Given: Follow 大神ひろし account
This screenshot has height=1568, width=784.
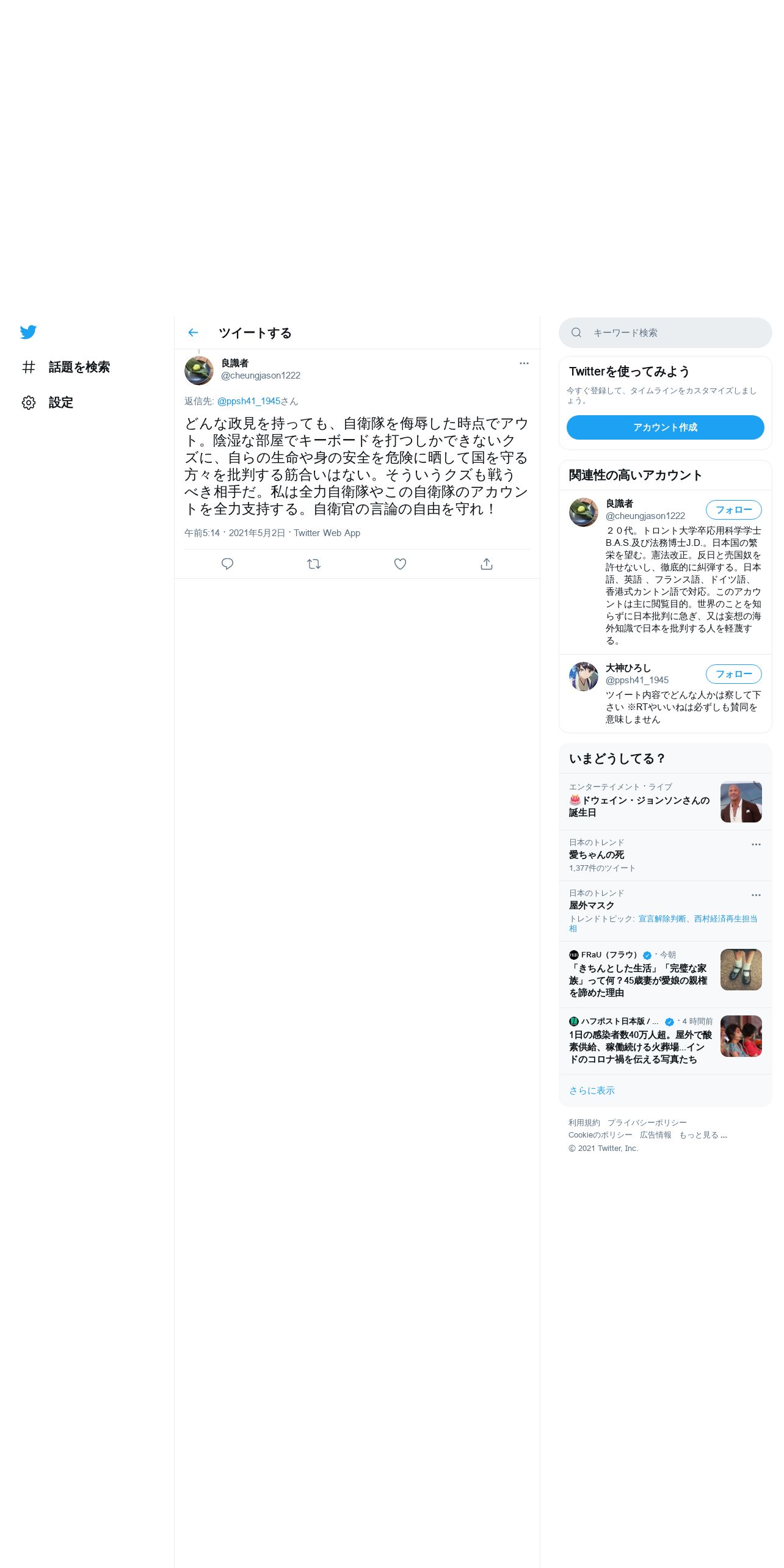Looking at the screenshot, I should click(x=734, y=674).
